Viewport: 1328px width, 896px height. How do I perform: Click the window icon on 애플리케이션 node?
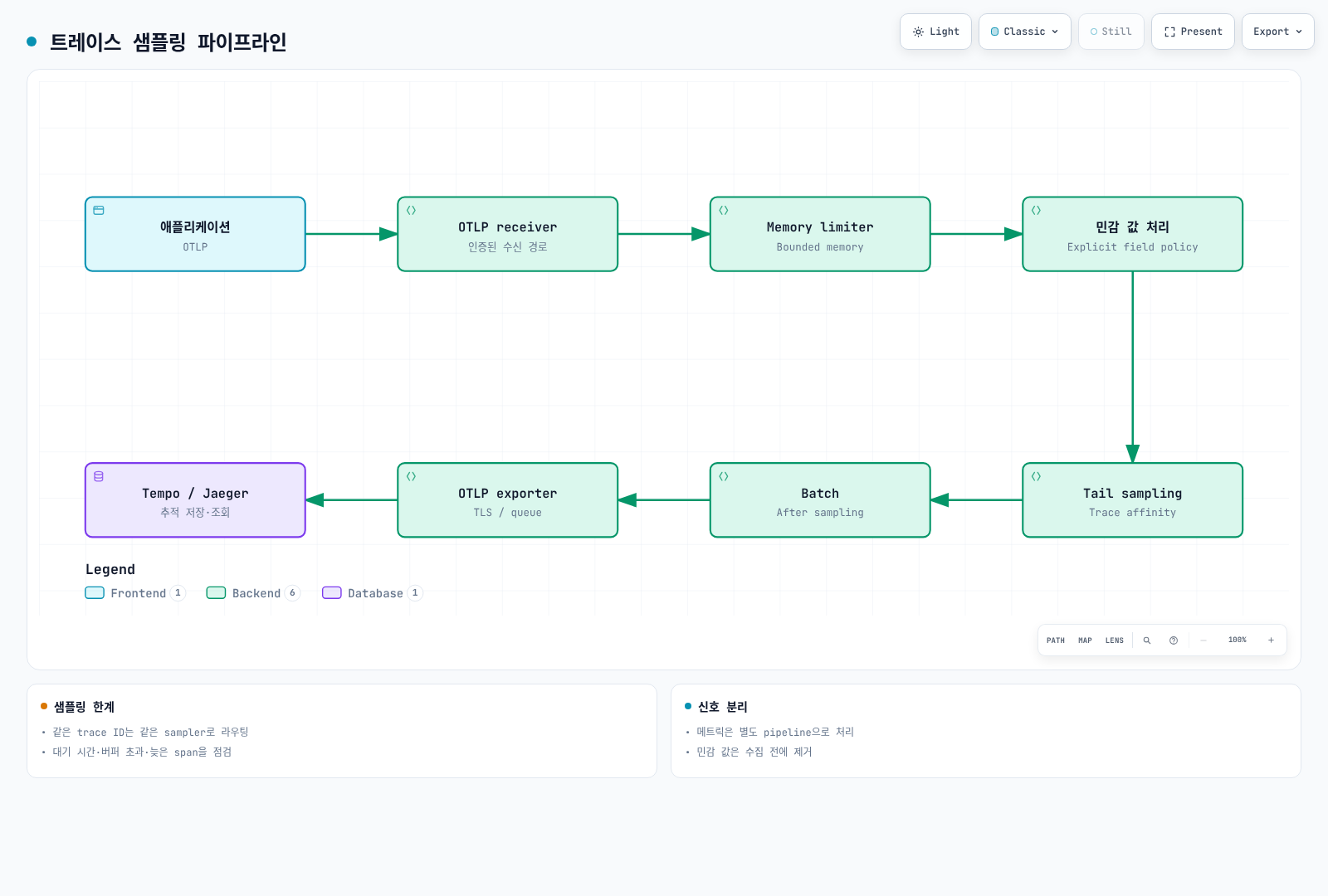pos(99,210)
